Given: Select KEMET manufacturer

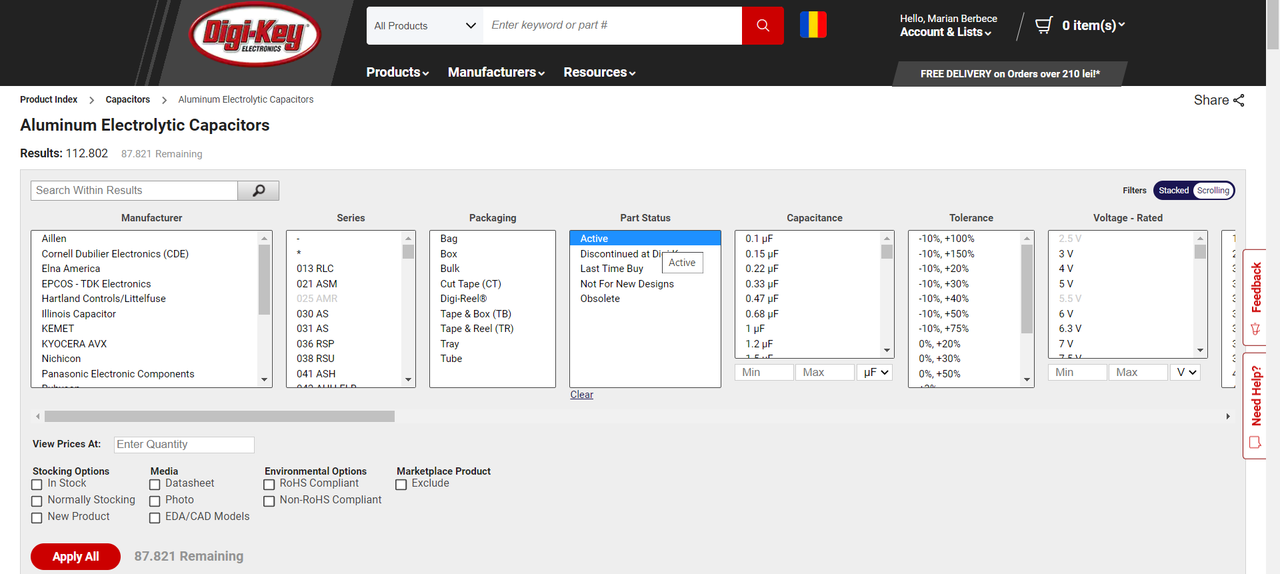Looking at the screenshot, I should pos(145,328).
